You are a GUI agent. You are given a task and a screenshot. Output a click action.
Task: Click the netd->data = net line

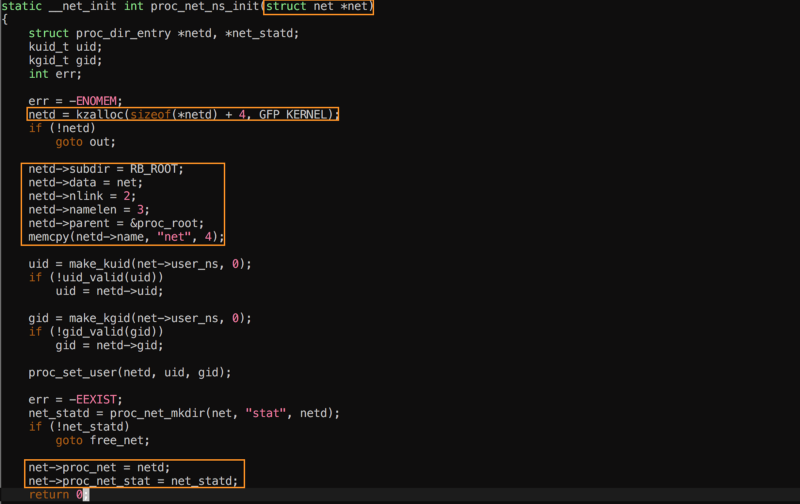pos(86,182)
